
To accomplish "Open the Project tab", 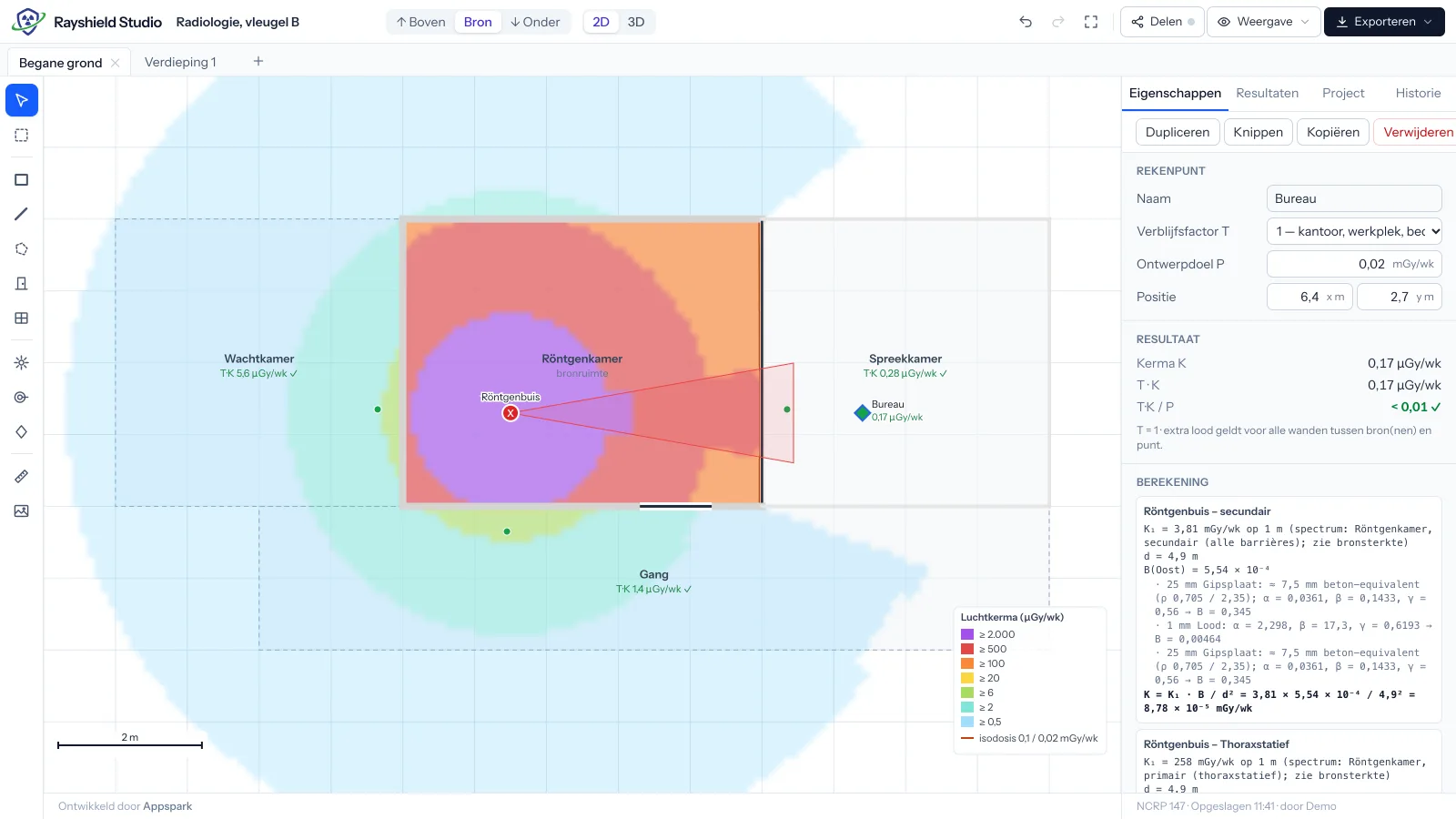I will [1343, 93].
